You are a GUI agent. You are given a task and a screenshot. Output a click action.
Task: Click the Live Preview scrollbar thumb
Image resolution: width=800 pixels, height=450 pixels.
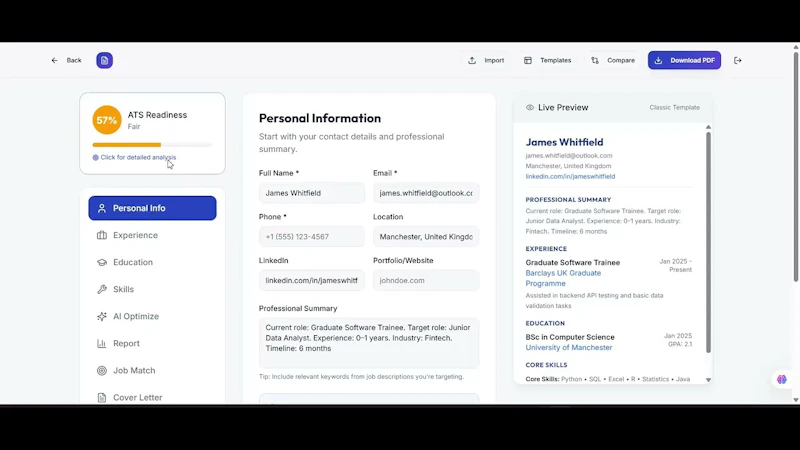[x=708, y=242]
